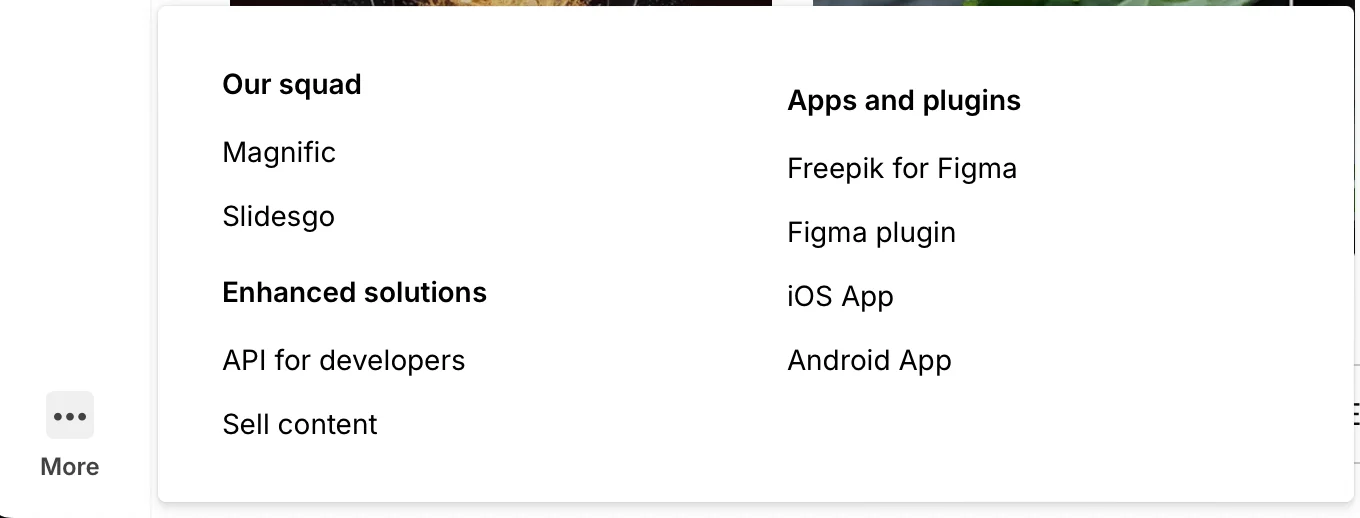The height and width of the screenshot is (518, 1360).
Task: Click the Enhanced solutions heading
Action: tap(354, 292)
